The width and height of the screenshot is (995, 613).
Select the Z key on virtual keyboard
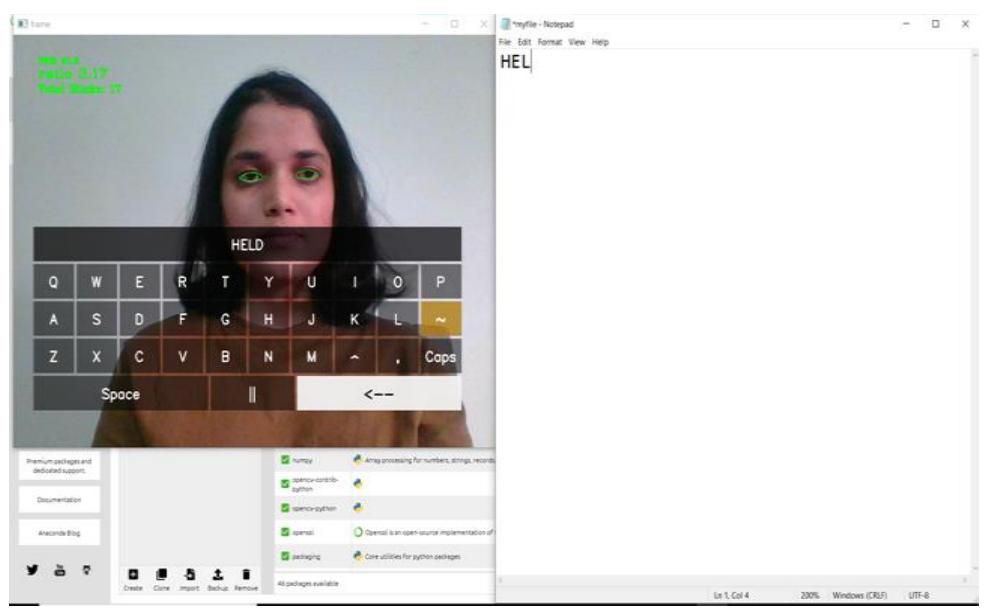(53, 357)
